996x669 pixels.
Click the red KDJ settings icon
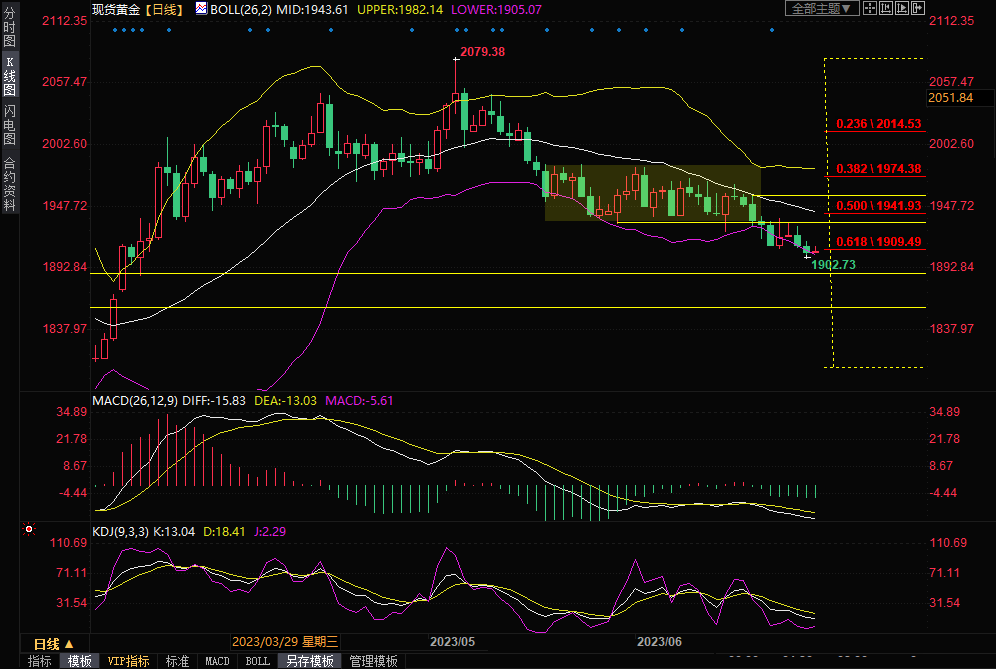29,529
